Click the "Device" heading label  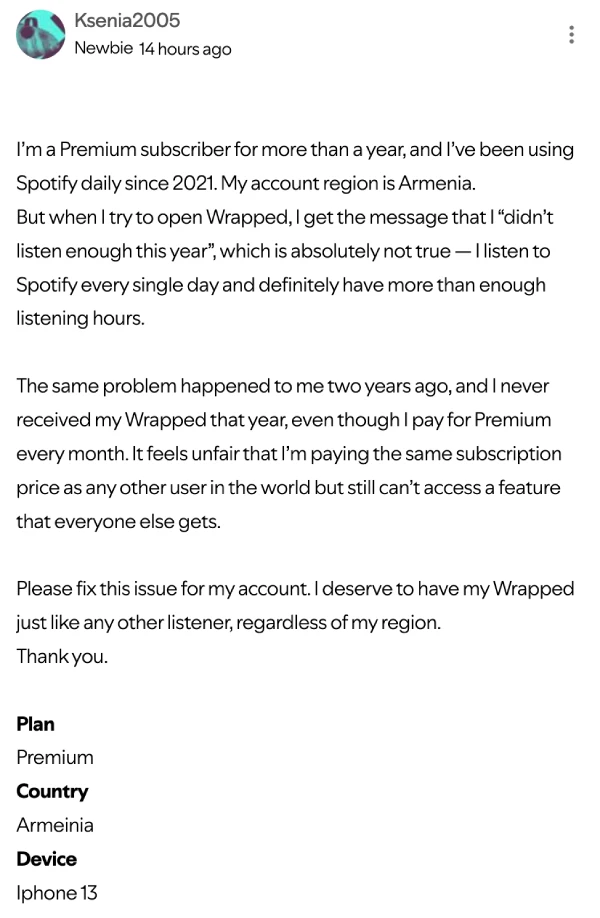coord(46,859)
